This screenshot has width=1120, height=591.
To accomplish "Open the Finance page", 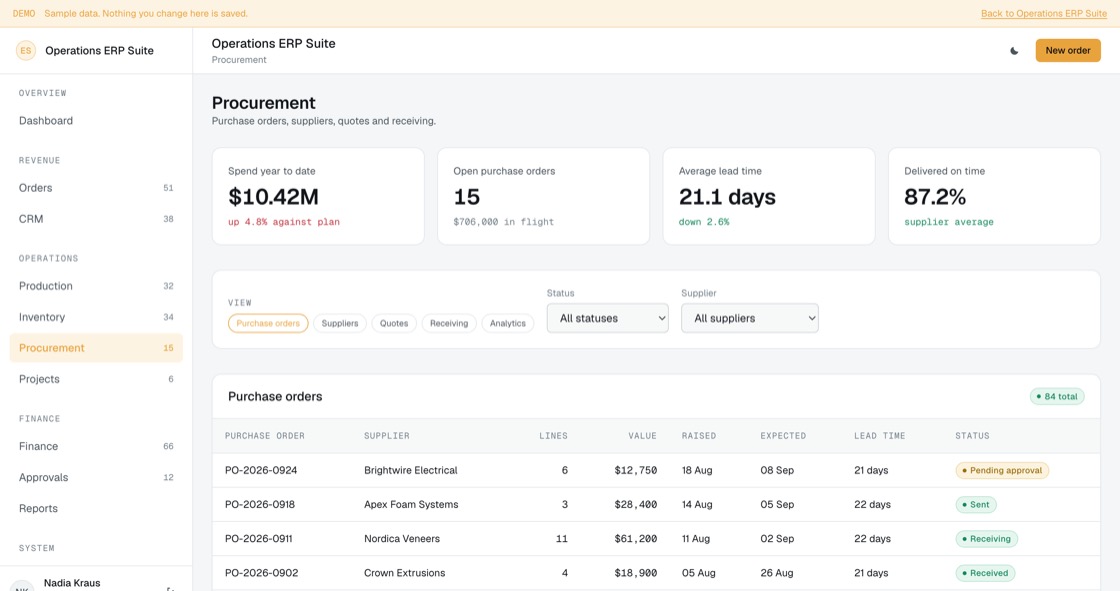I will 96,446.
